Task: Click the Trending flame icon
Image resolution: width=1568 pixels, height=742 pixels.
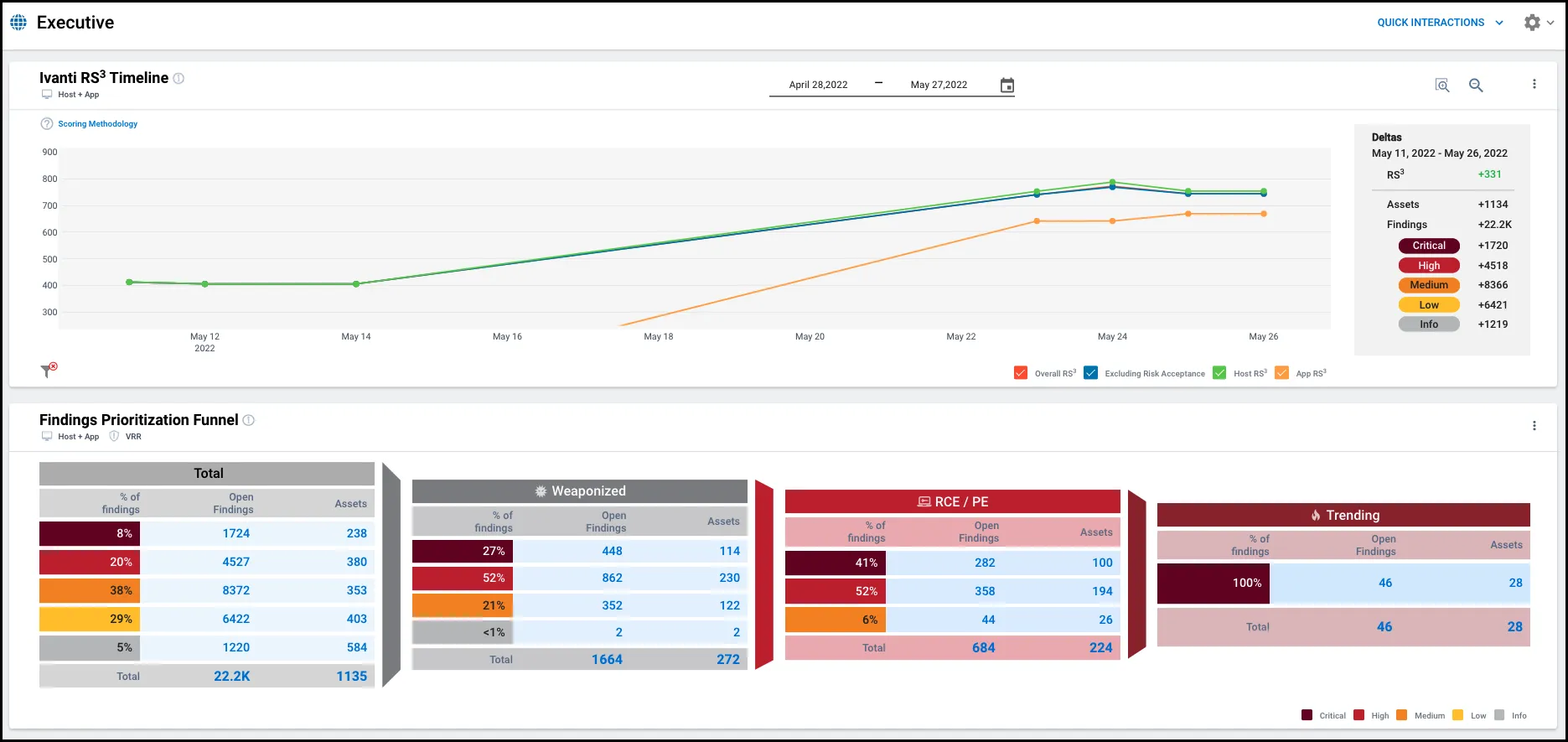Action: pos(1316,515)
